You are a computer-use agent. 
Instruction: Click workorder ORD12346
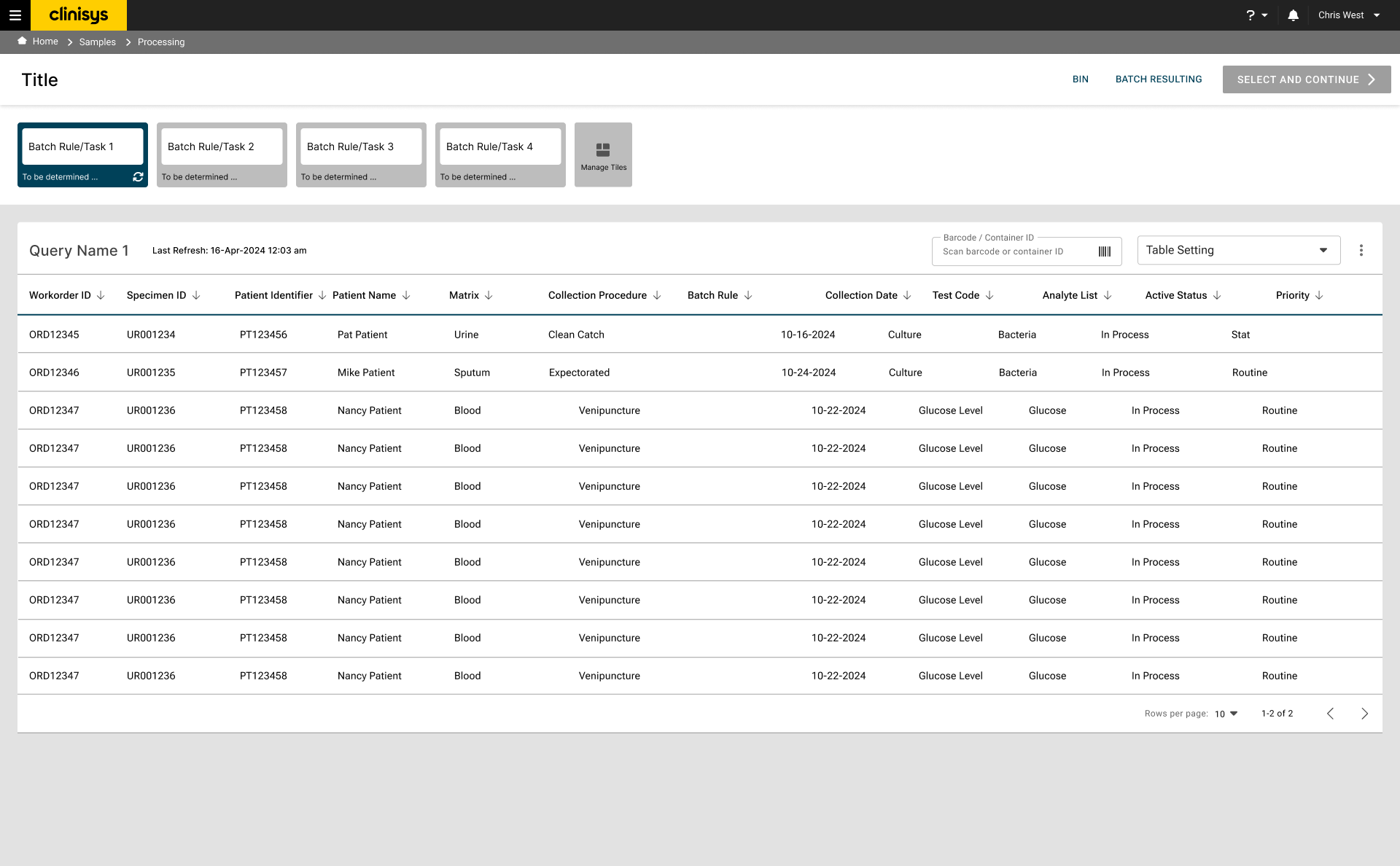point(54,372)
